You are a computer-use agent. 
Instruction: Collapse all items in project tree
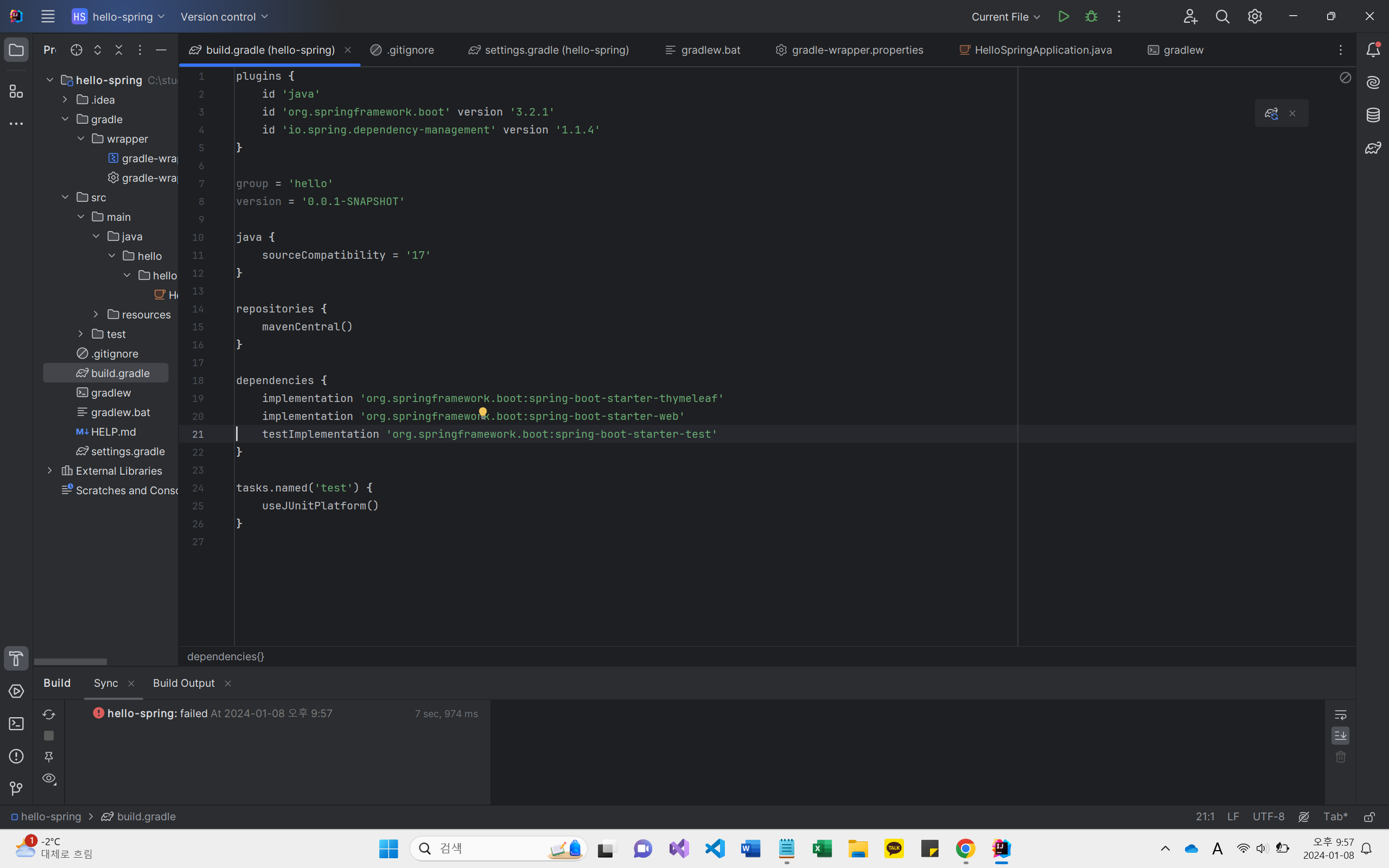(119, 50)
